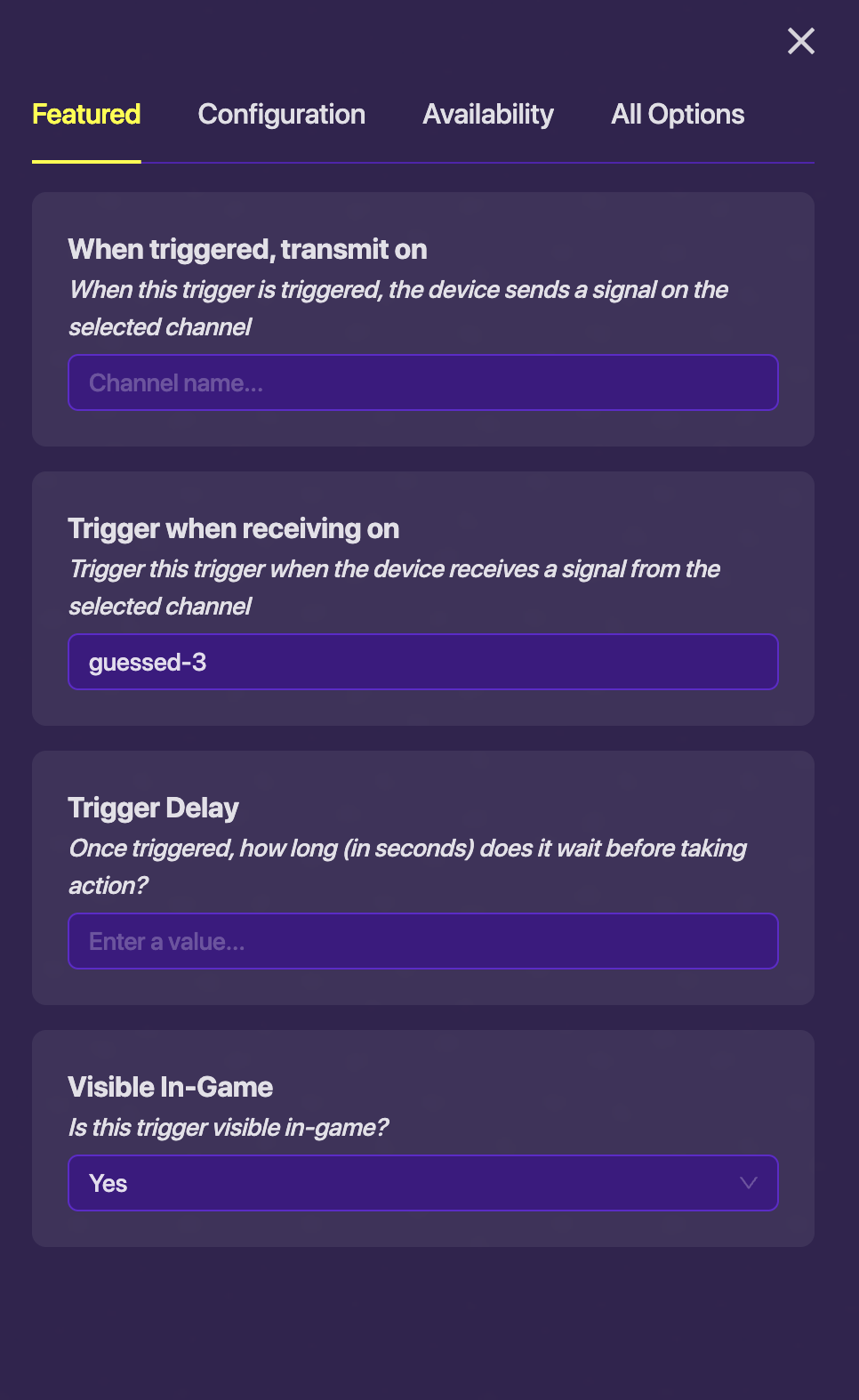Click "Is this trigger visible in-game?" text
Image resolution: width=859 pixels, height=1400 pixels.
coord(229,1128)
